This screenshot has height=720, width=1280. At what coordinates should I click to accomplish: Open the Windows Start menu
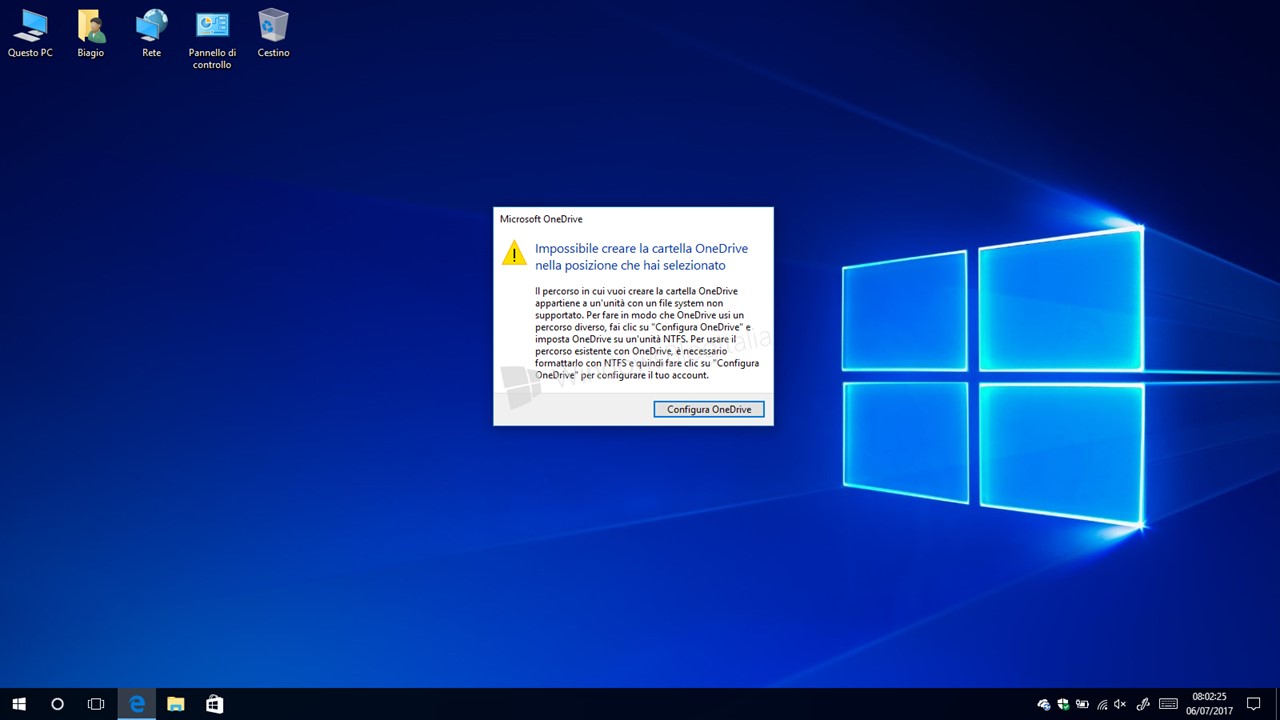pos(19,704)
